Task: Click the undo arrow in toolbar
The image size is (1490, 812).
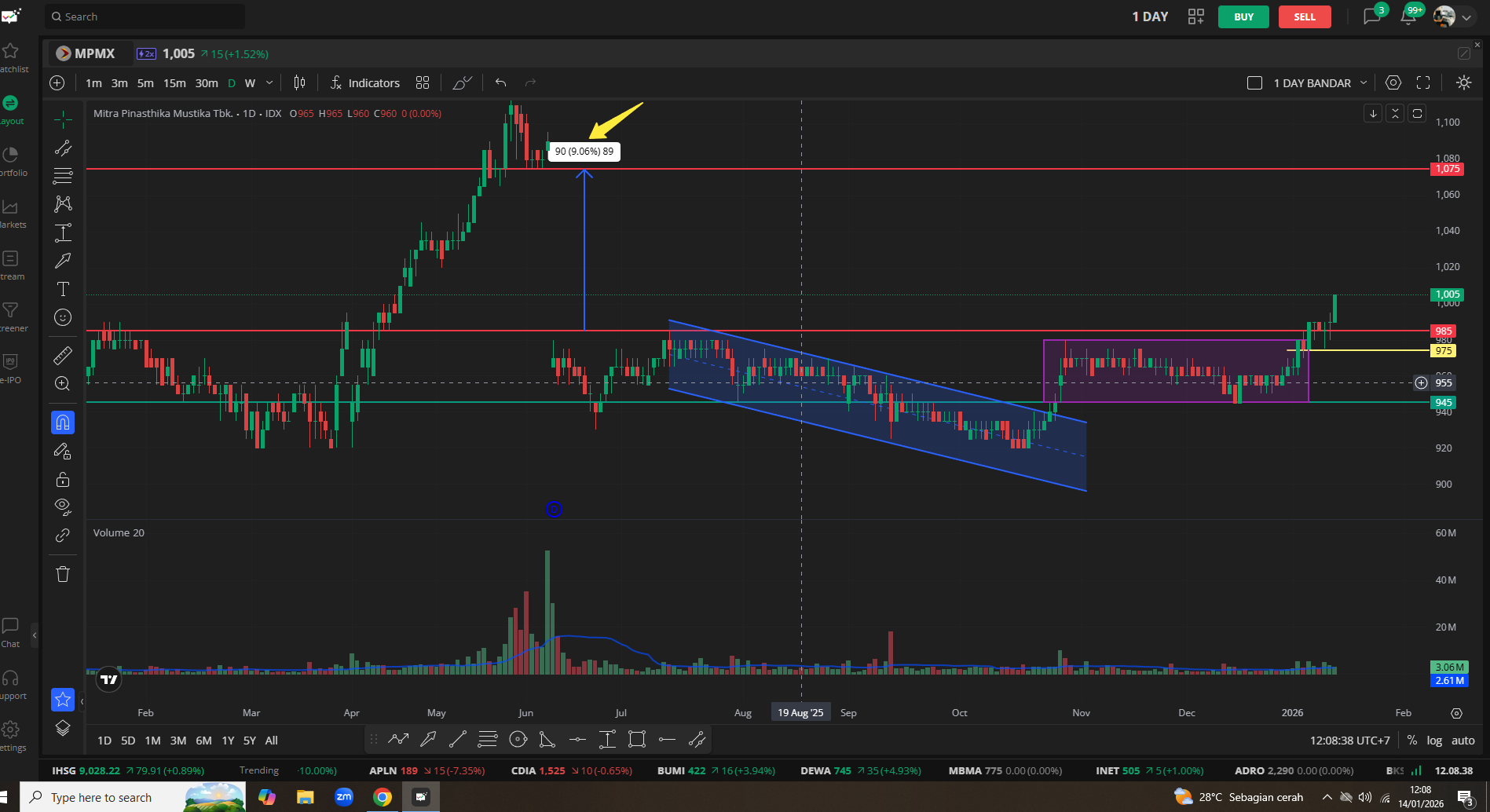Action: 500,83
